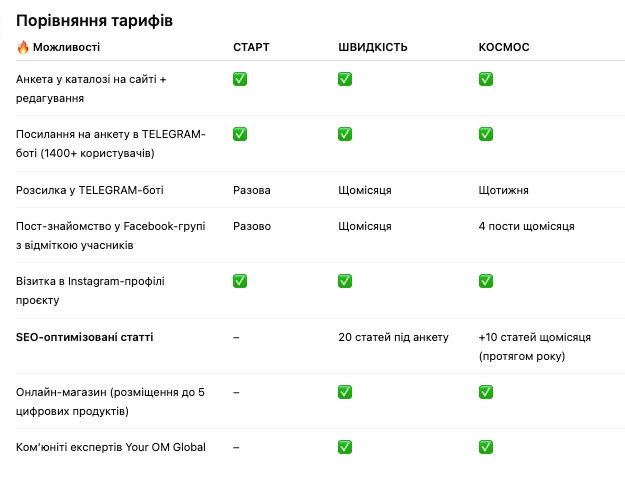Click КОСМОС checkmark for Instagram візитка row
This screenshot has width=625, height=497.
tap(486, 281)
